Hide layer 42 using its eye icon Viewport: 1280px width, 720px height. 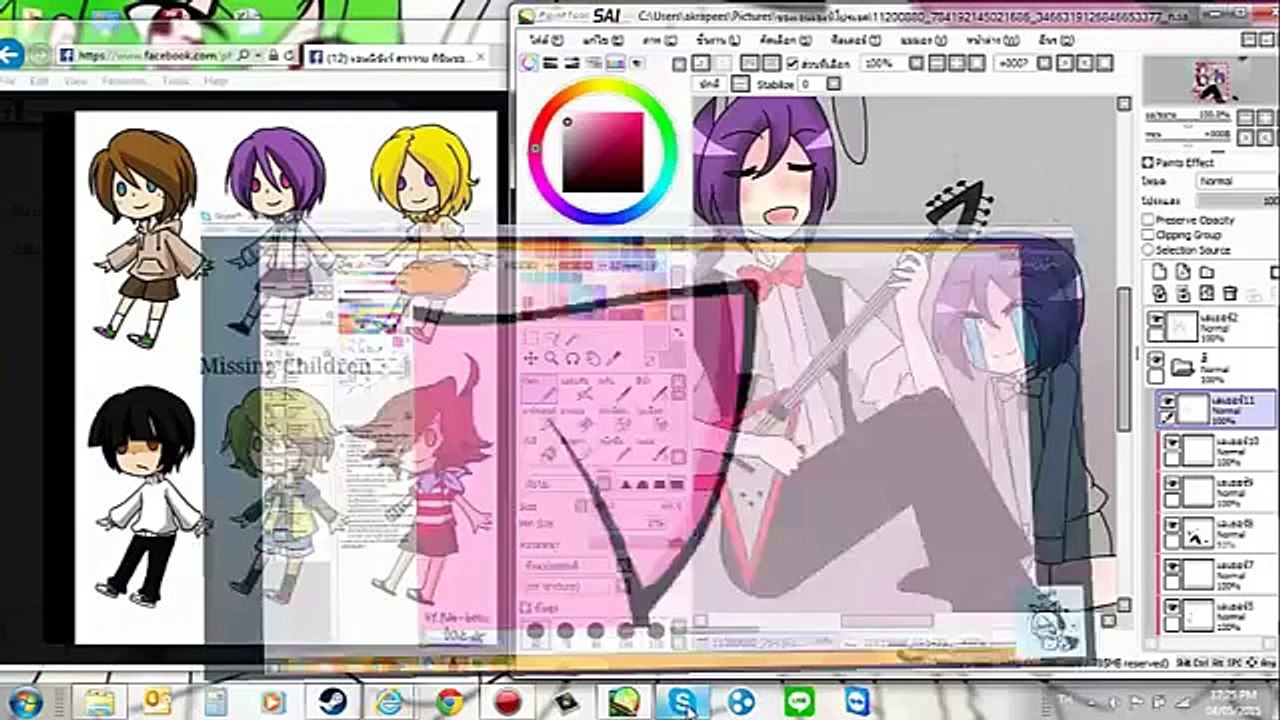tap(1157, 319)
